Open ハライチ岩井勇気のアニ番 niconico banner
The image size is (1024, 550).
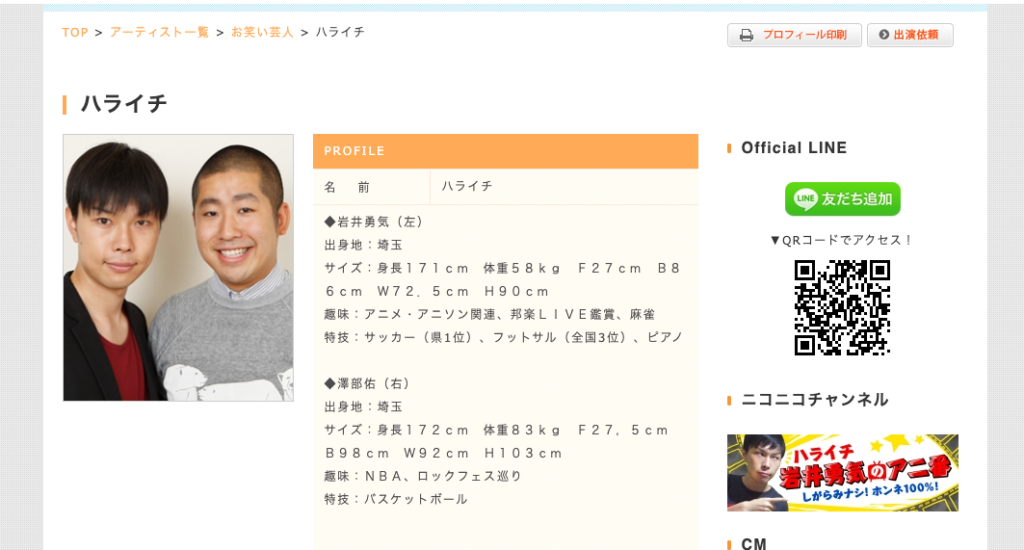point(842,472)
